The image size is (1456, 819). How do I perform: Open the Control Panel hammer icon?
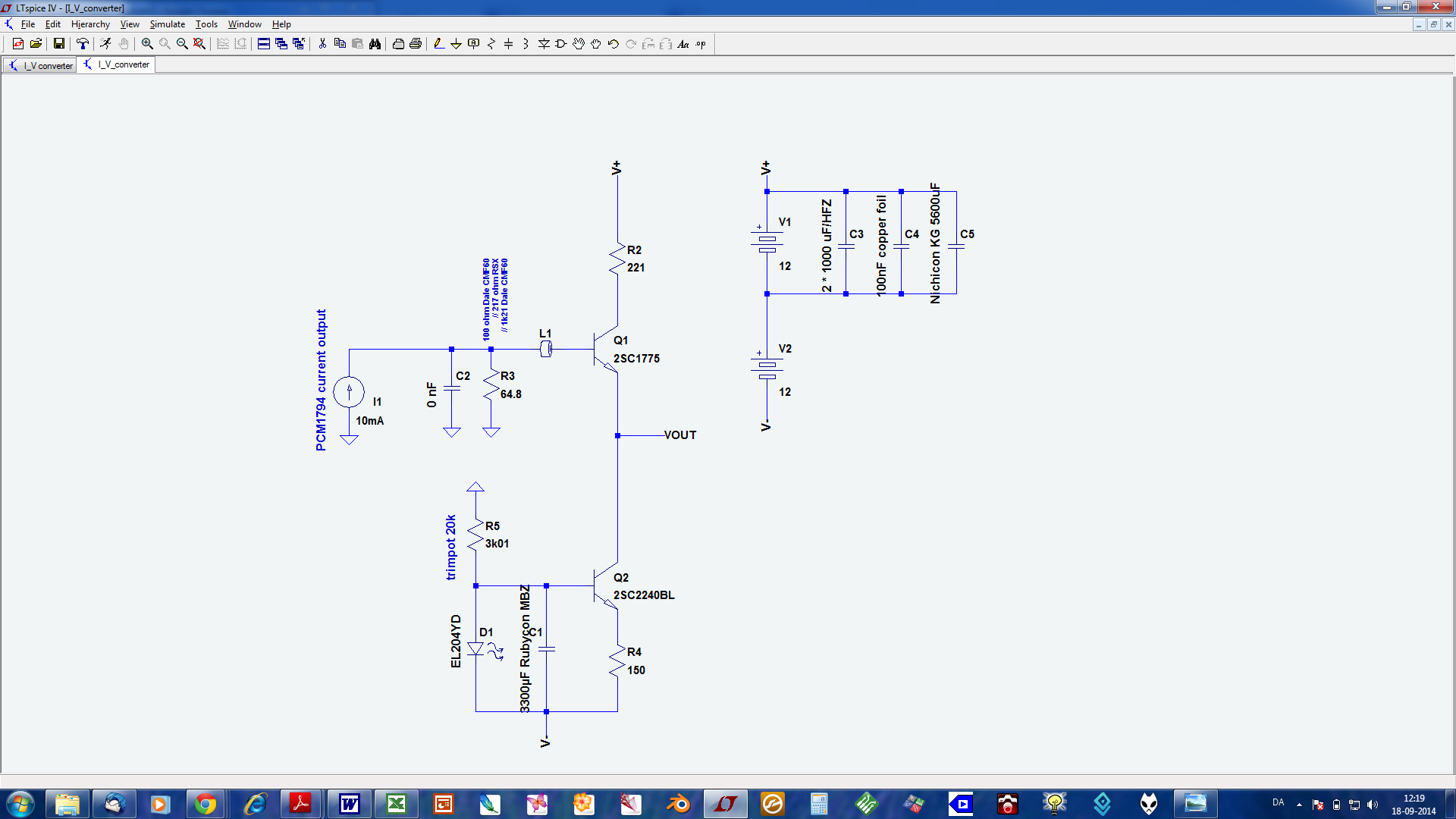(83, 44)
